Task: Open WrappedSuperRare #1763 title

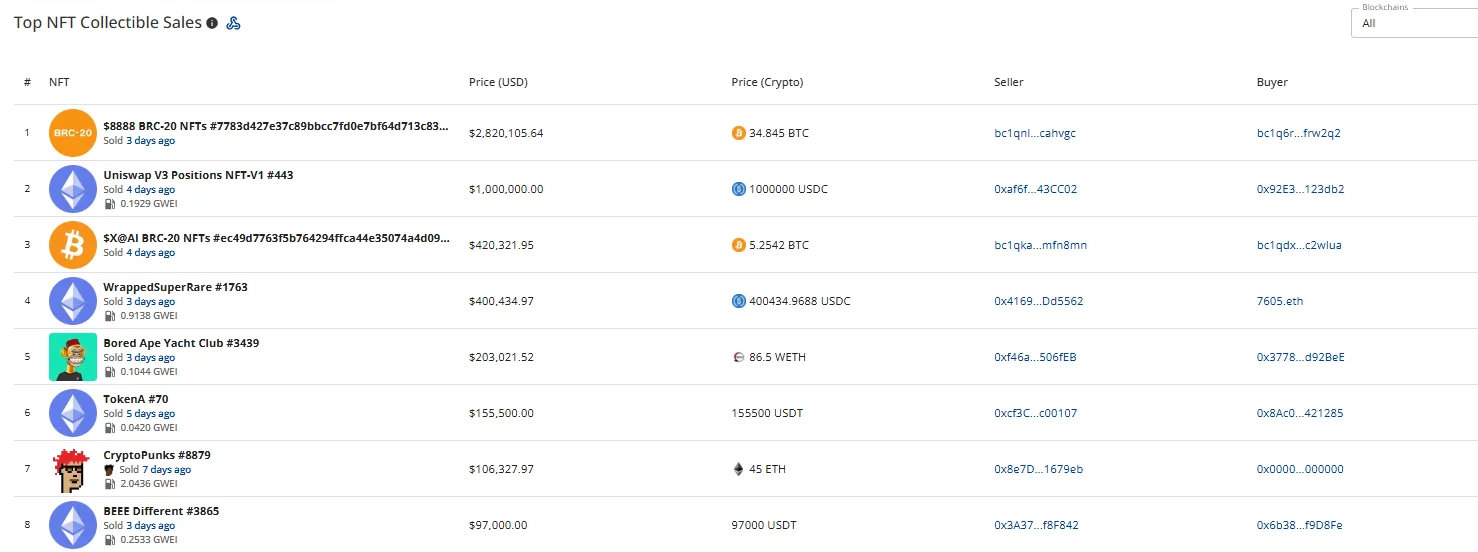Action: click(x=175, y=287)
